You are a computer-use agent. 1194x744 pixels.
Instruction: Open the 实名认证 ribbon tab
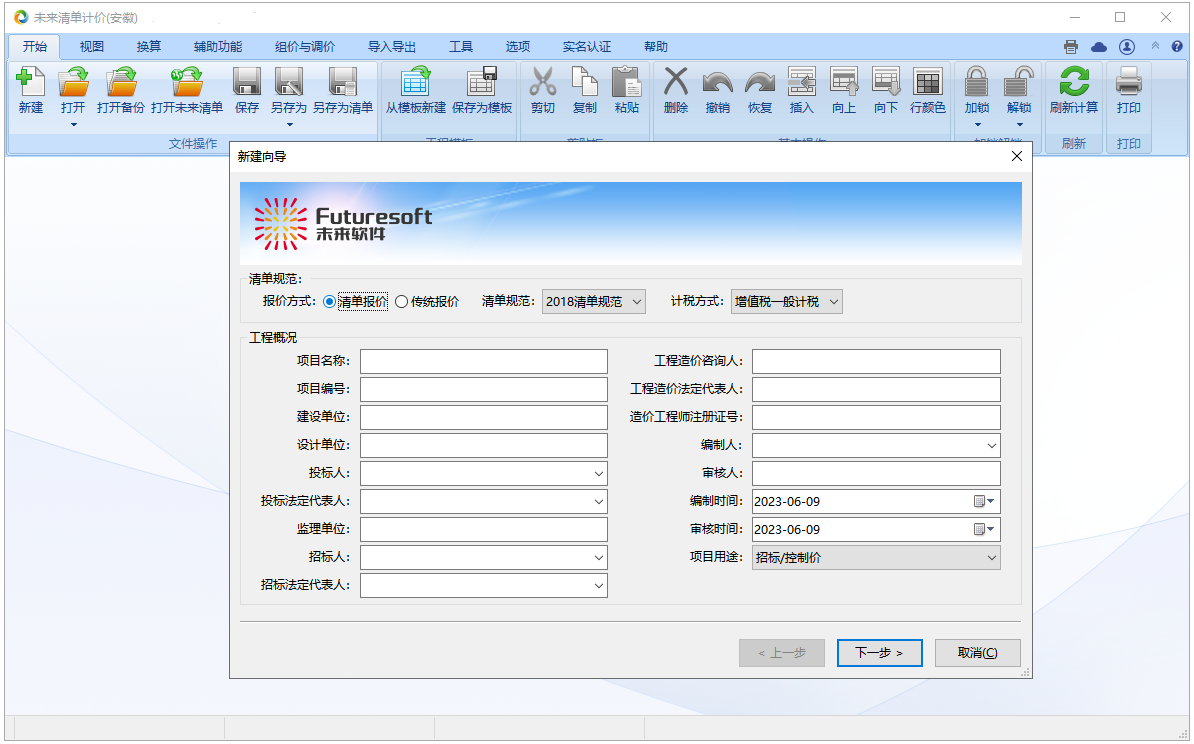click(x=586, y=46)
